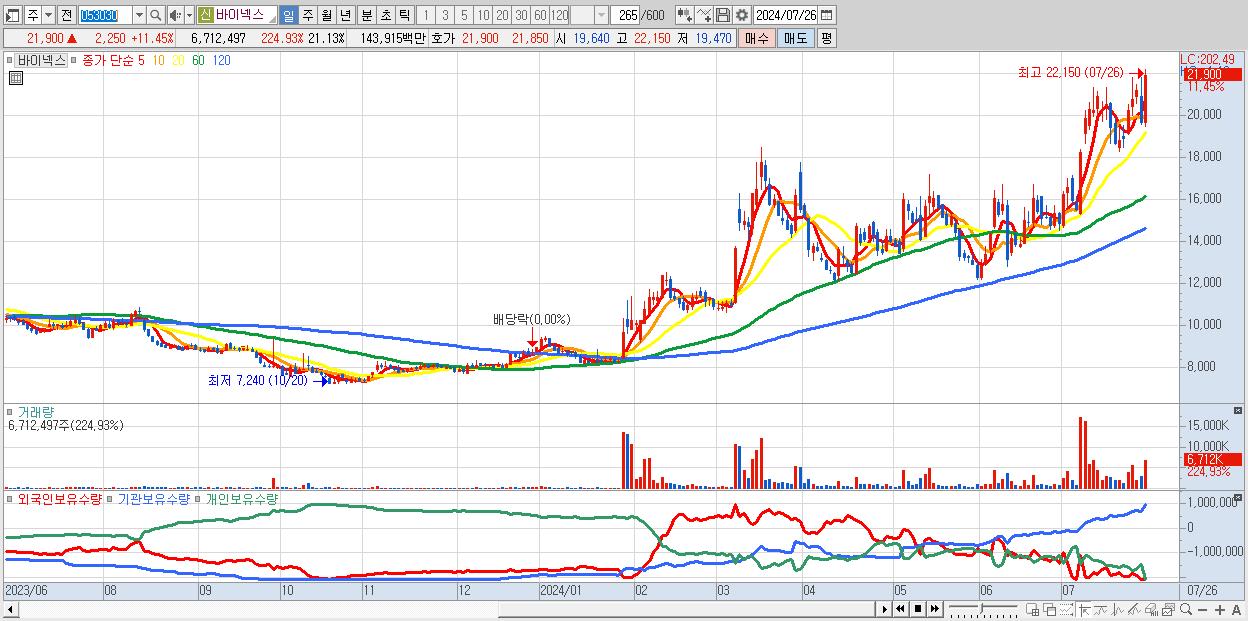Select the 틱 tick chart tab
The image size is (1248, 621).
pyautogui.click(x=404, y=15)
